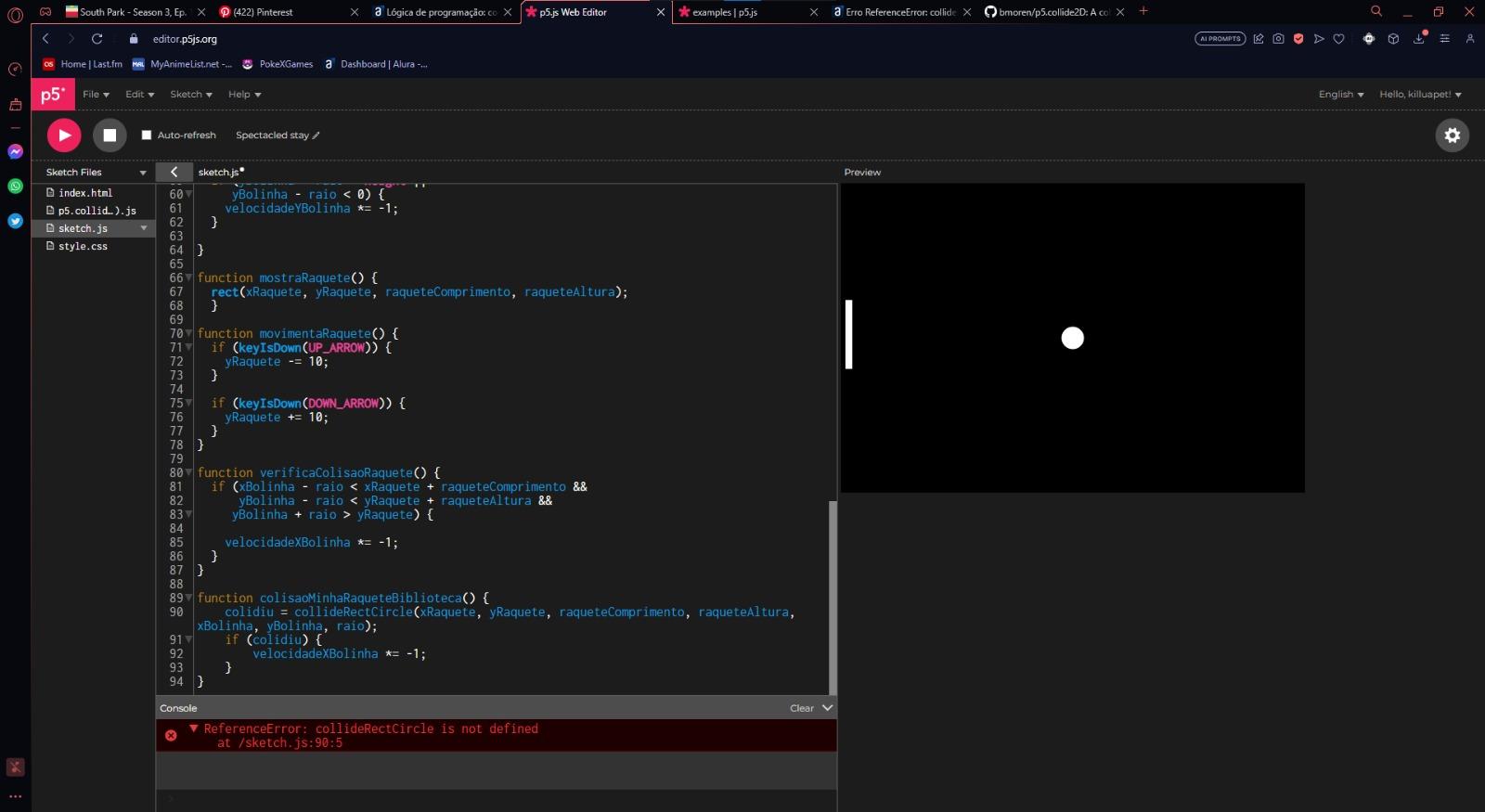Open the Help menu
This screenshot has height=812, width=1485.
245,95
